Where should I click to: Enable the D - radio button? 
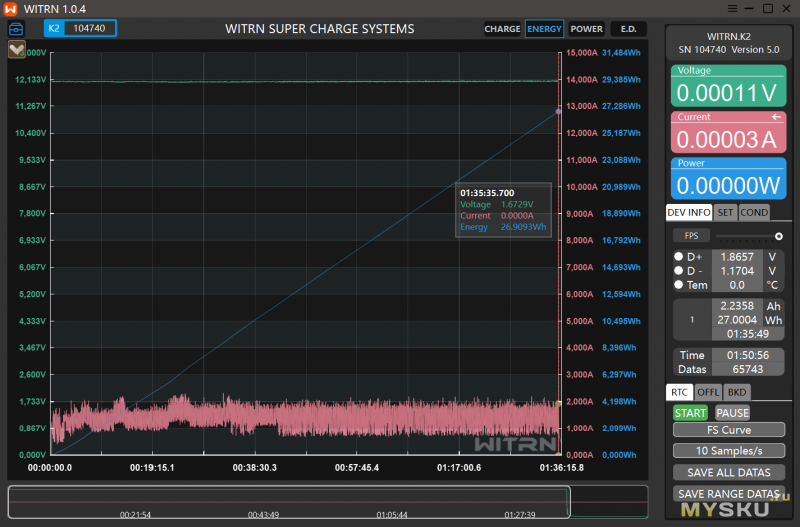[678, 271]
